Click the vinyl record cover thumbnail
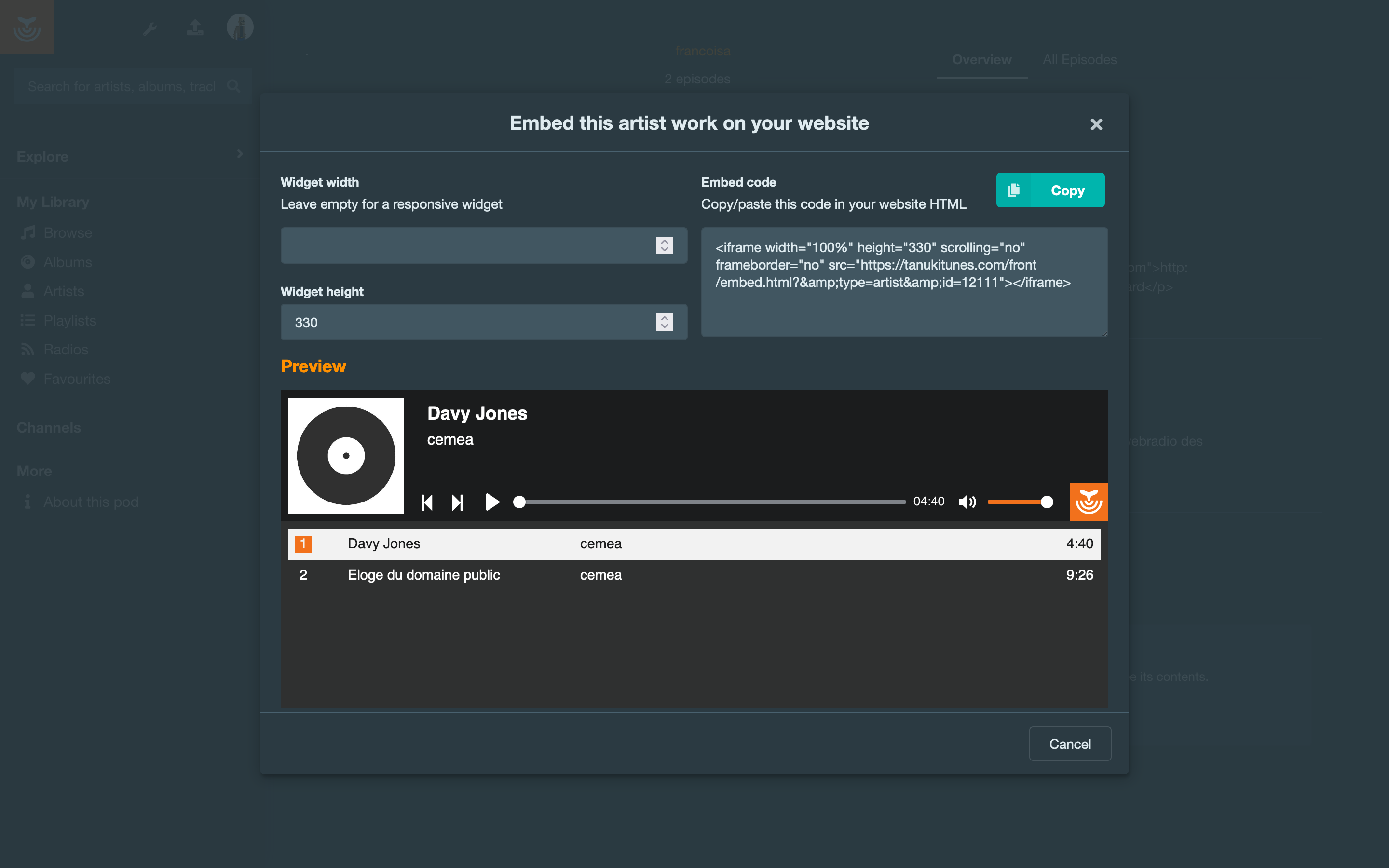Viewport: 1389px width, 868px height. pyautogui.click(x=346, y=456)
